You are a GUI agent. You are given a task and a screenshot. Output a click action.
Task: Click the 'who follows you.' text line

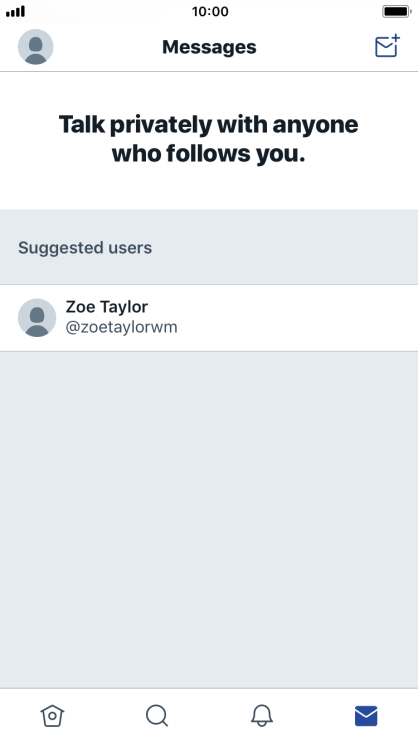[209, 154]
